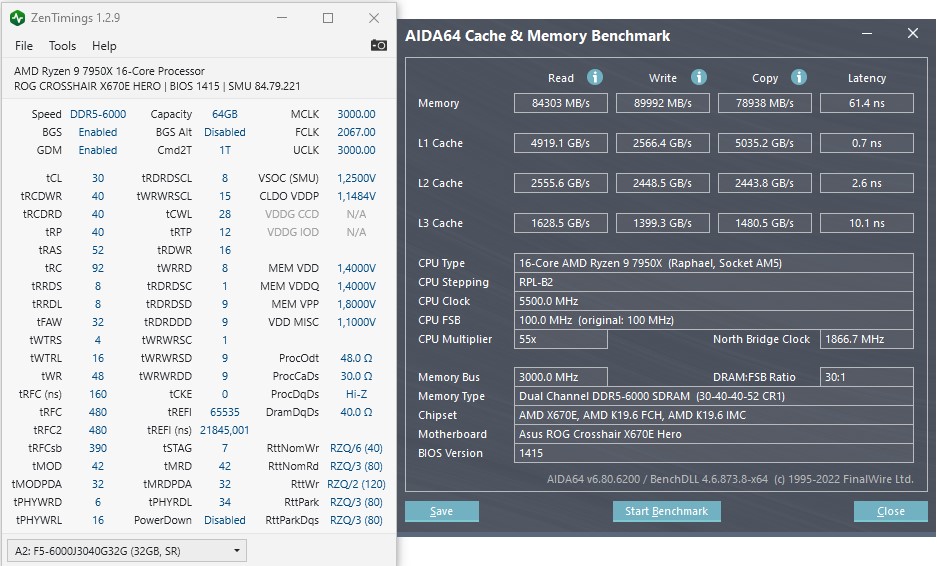The width and height of the screenshot is (937, 566).
Task: Minimize the ZenTimings window
Action: [x=282, y=18]
